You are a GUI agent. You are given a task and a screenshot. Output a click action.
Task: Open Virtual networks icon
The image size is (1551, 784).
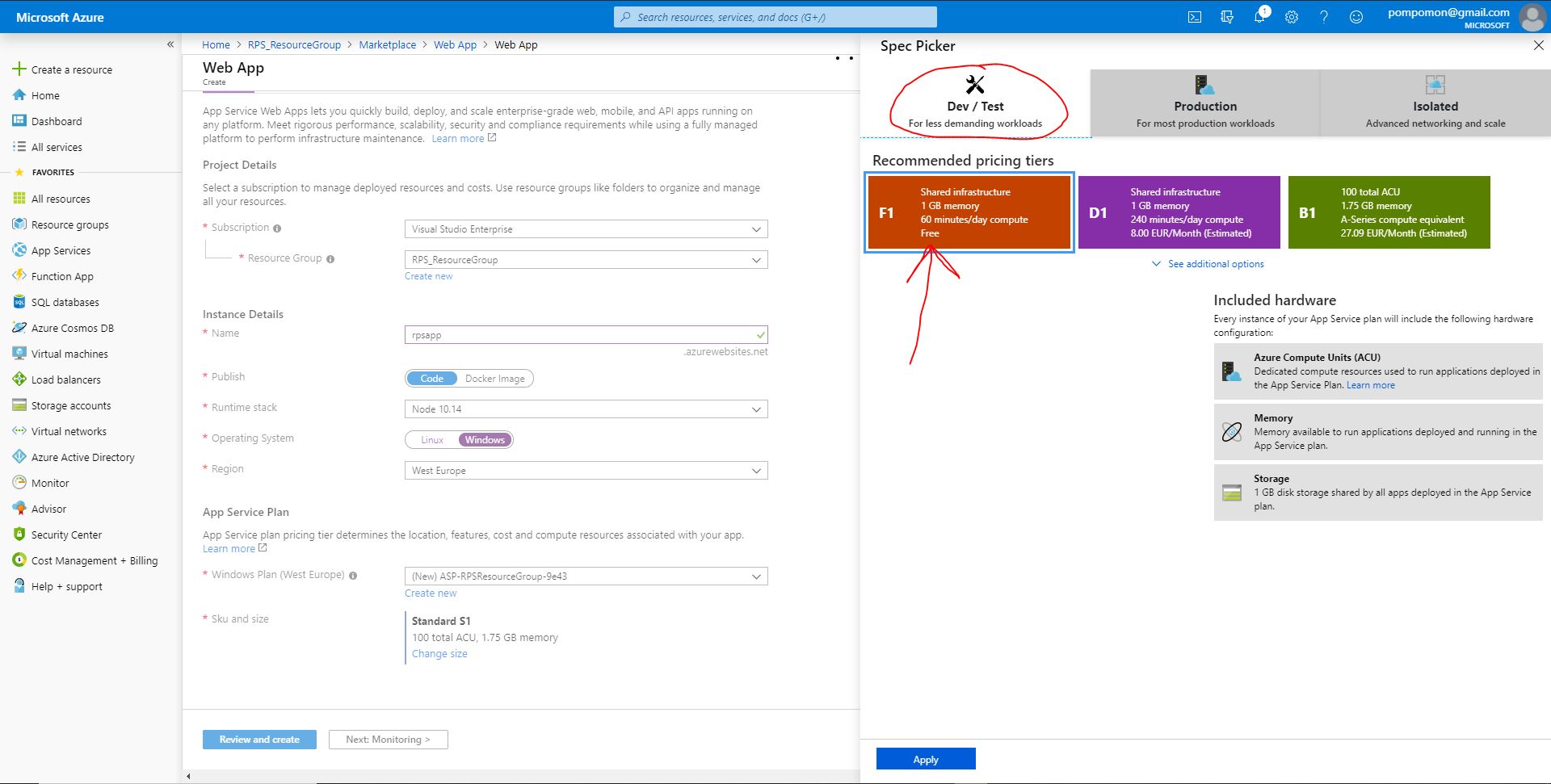pos(19,431)
